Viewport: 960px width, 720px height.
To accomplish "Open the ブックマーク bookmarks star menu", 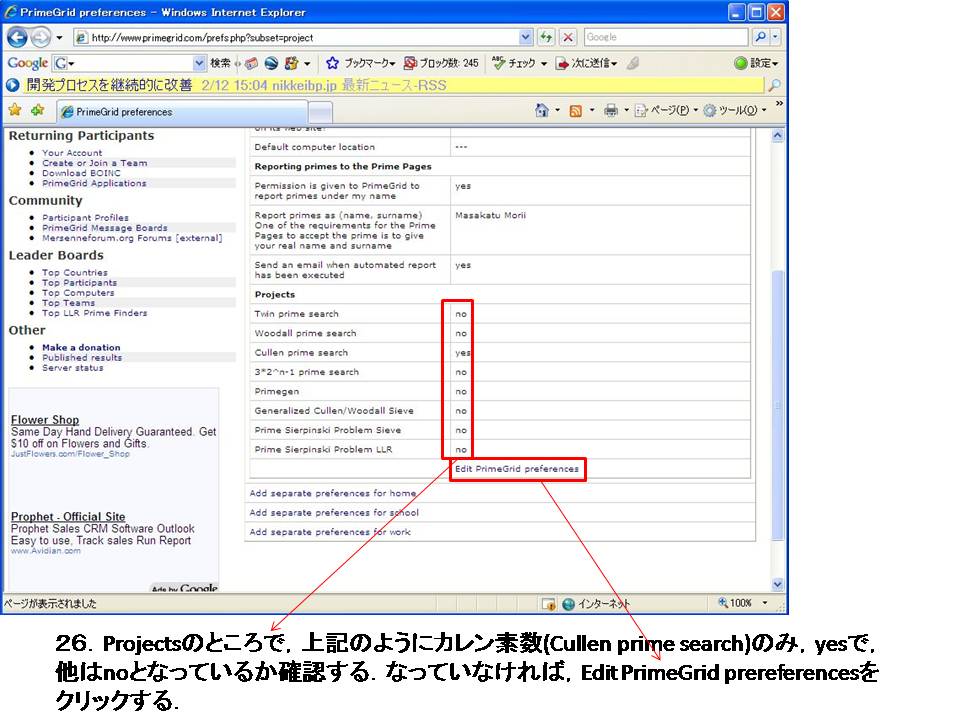I will click(x=361, y=63).
